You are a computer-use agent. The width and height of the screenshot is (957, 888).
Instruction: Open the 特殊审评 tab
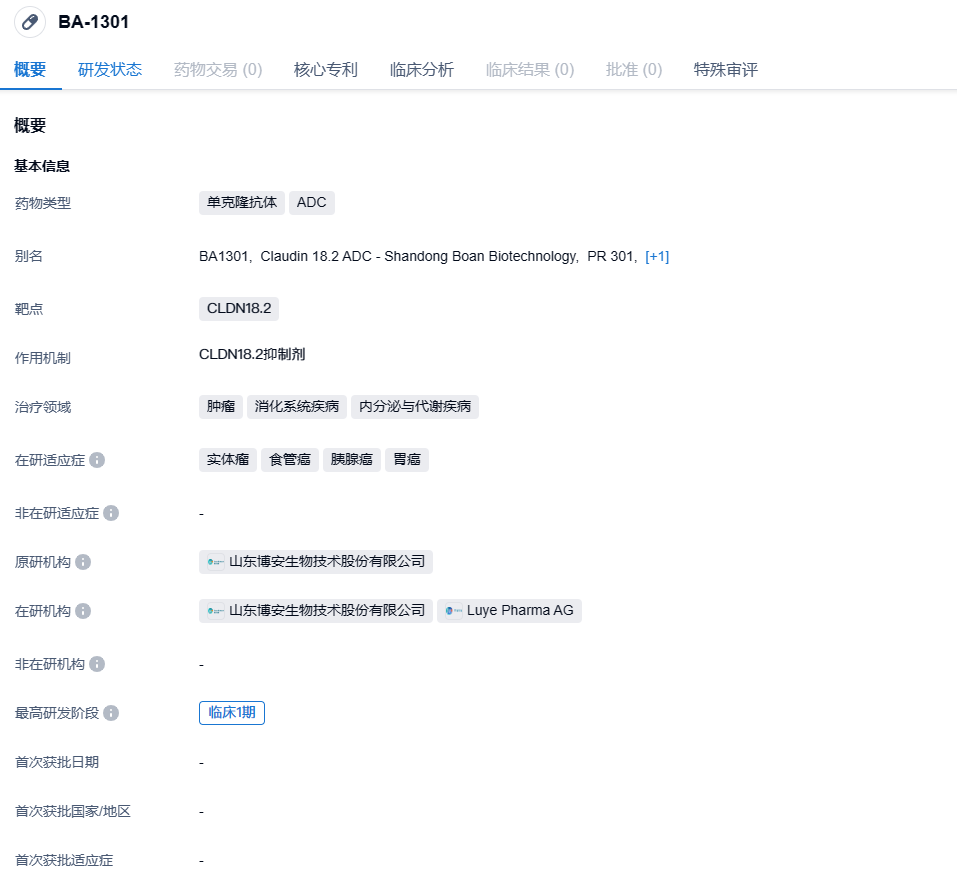click(x=726, y=69)
